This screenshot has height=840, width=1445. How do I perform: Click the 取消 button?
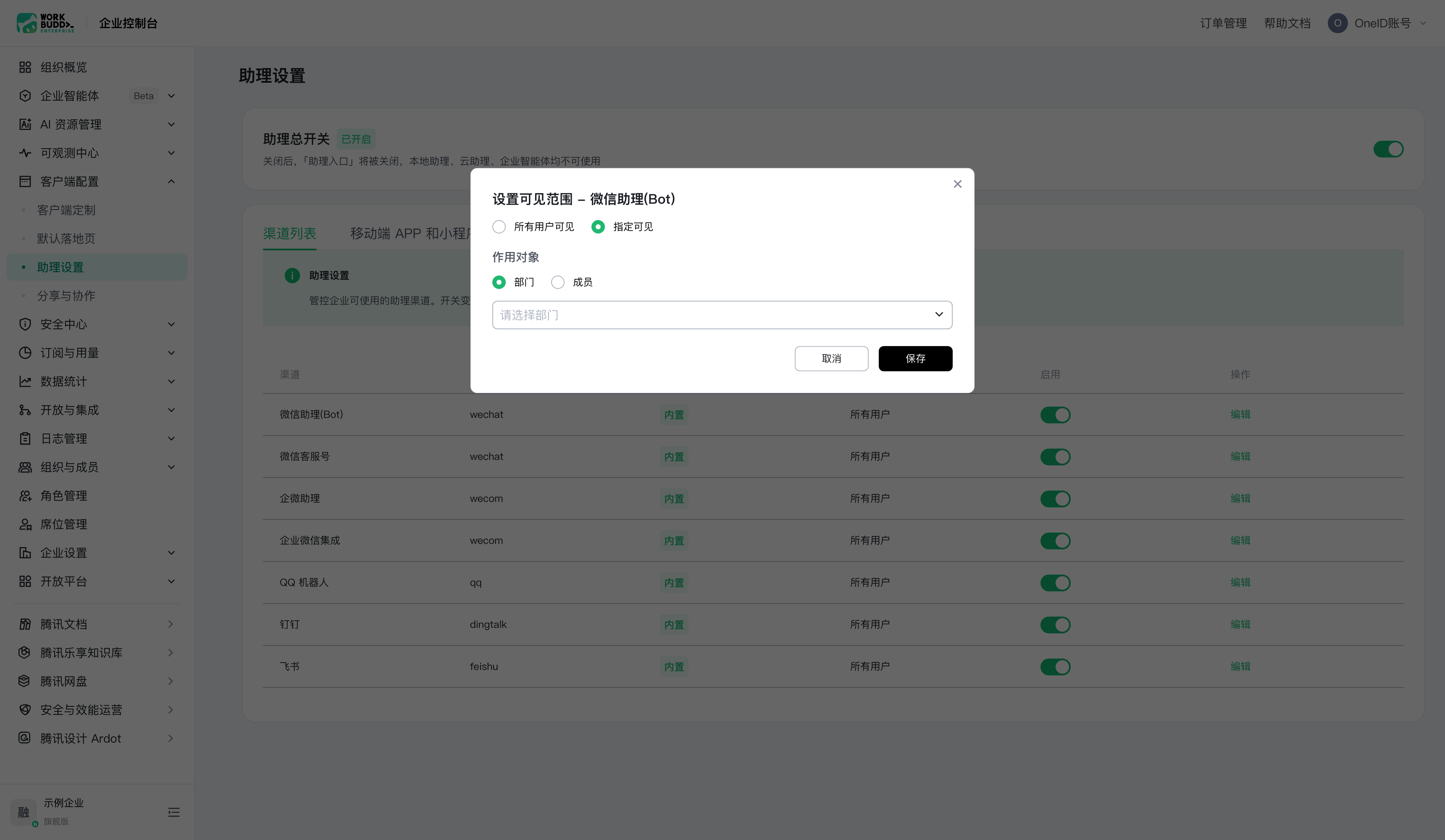pos(831,358)
